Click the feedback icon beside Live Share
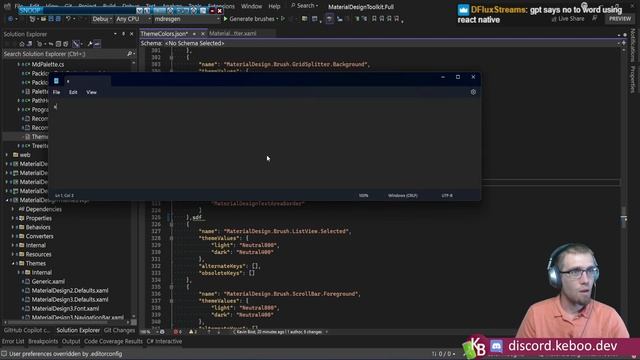The width and height of the screenshot is (640, 360). 595,19
